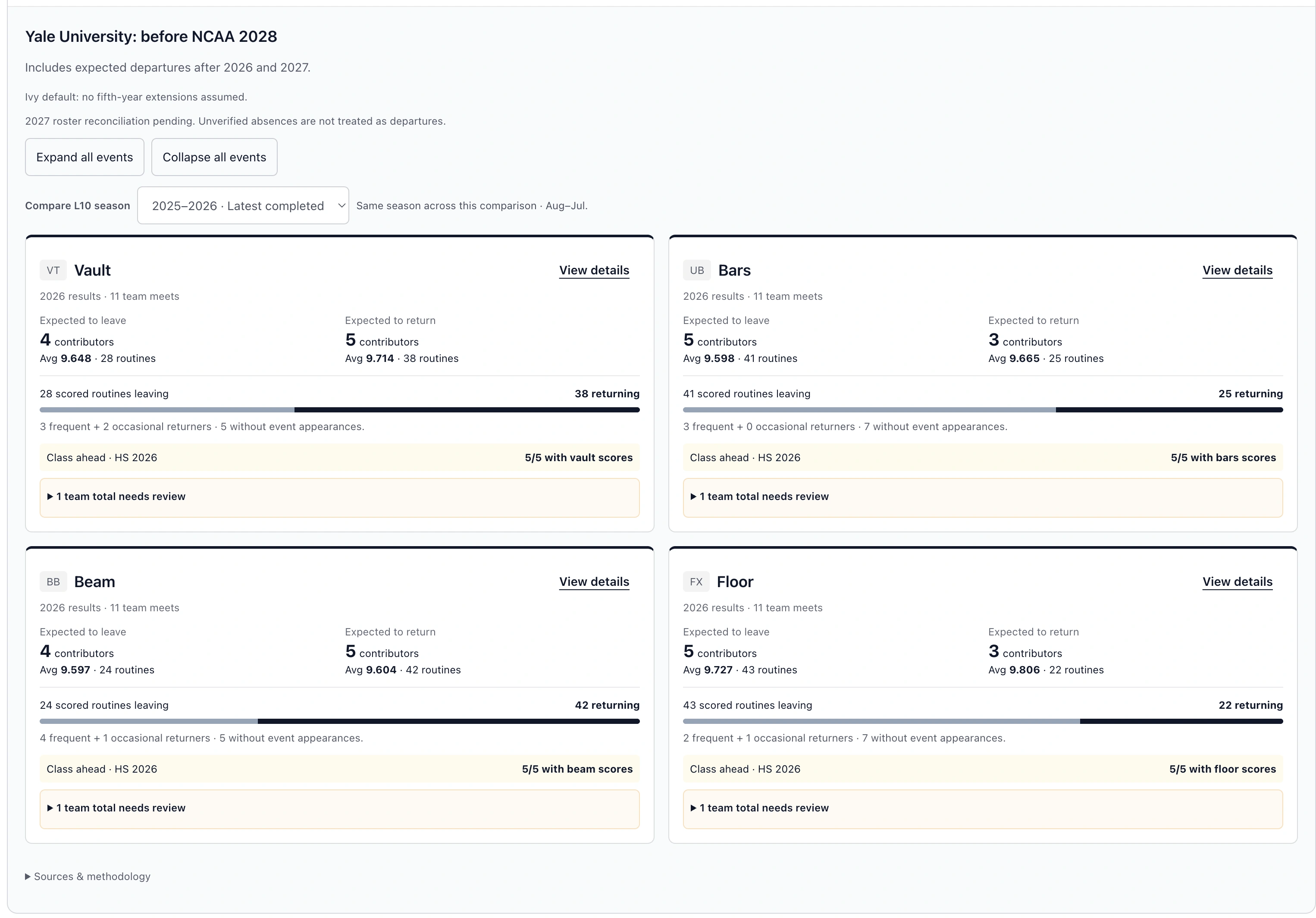Click '38 returning' label in Vault
The height and width of the screenshot is (918, 1316).
[x=607, y=393]
